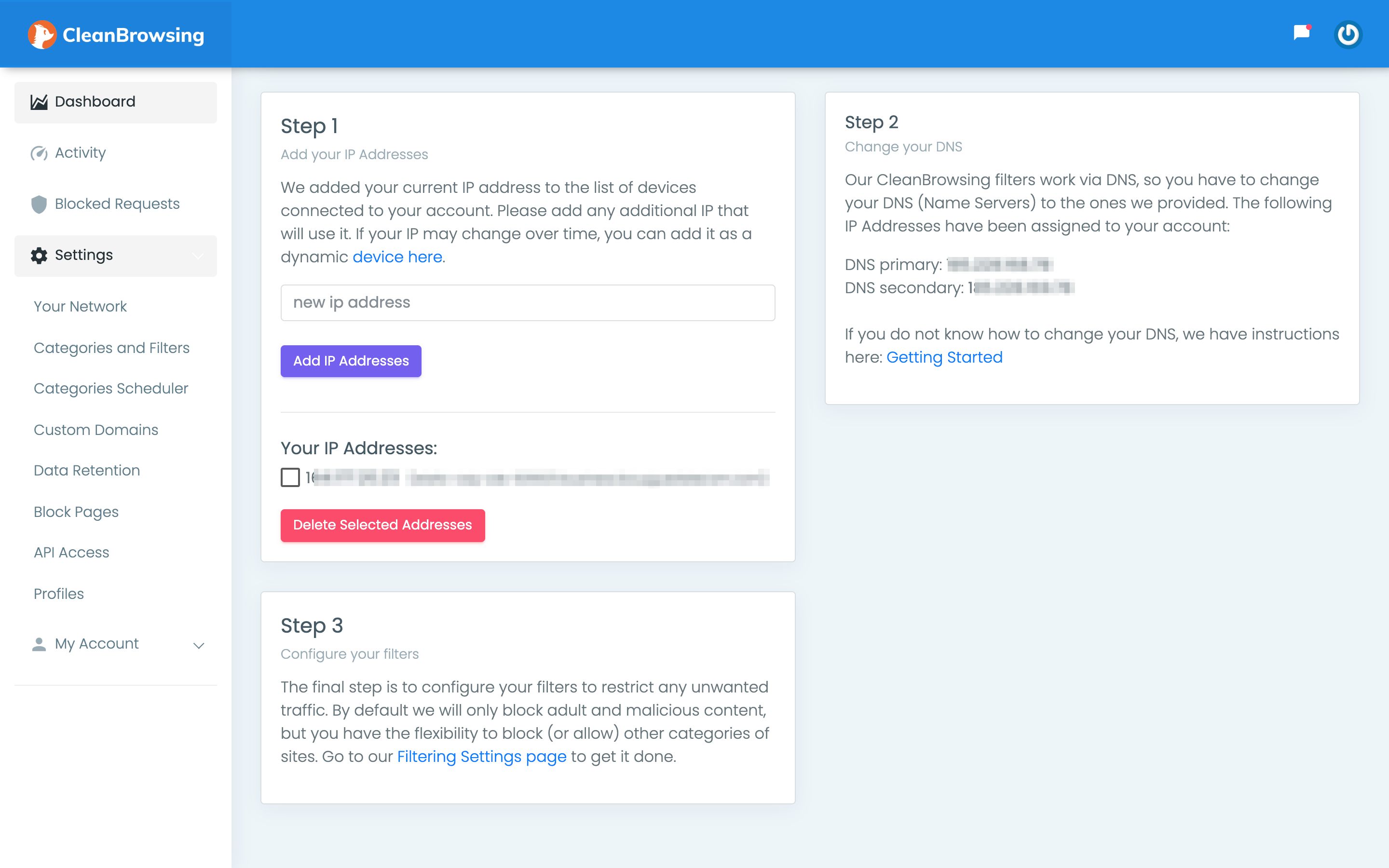Click the Settings gear icon

tap(39, 256)
